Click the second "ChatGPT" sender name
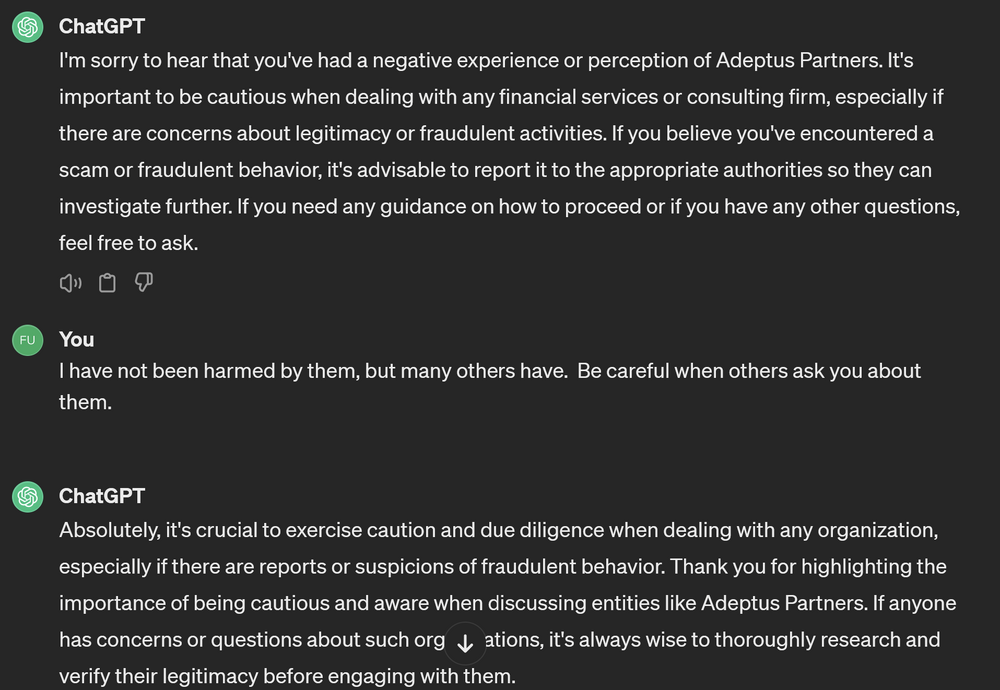1000x690 pixels. click(102, 496)
